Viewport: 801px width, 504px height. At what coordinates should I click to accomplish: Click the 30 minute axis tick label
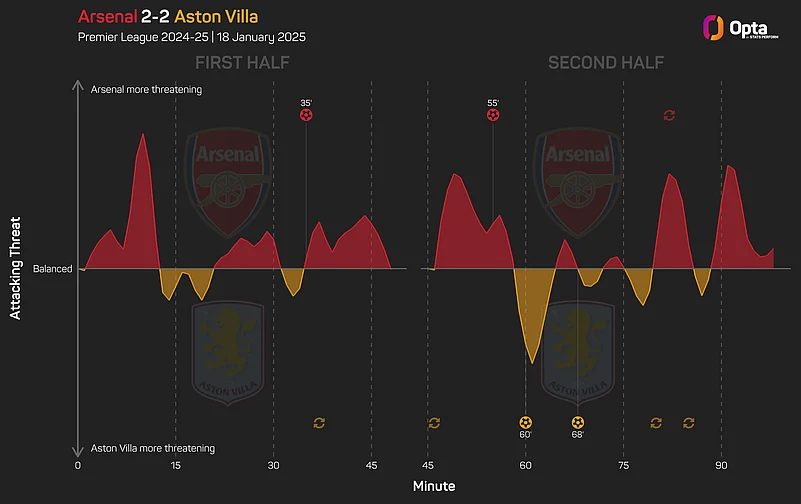[273, 466]
